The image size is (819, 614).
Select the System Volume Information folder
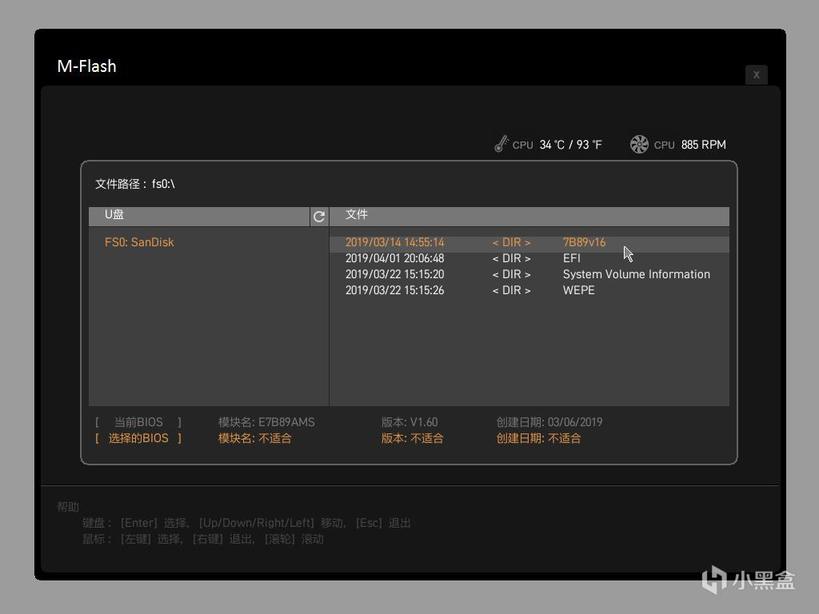pyautogui.click(x=636, y=275)
